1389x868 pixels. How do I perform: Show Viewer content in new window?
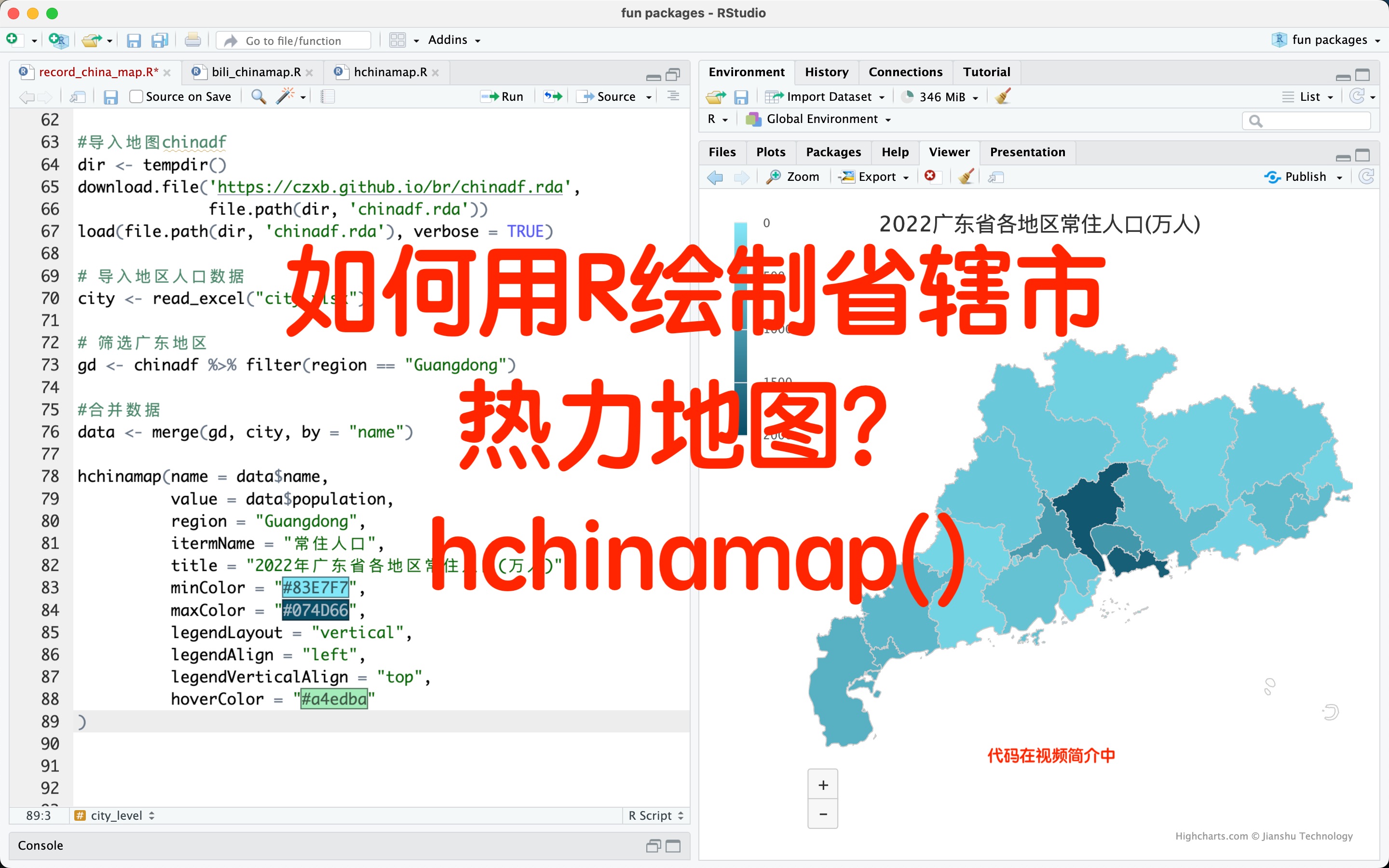(996, 177)
